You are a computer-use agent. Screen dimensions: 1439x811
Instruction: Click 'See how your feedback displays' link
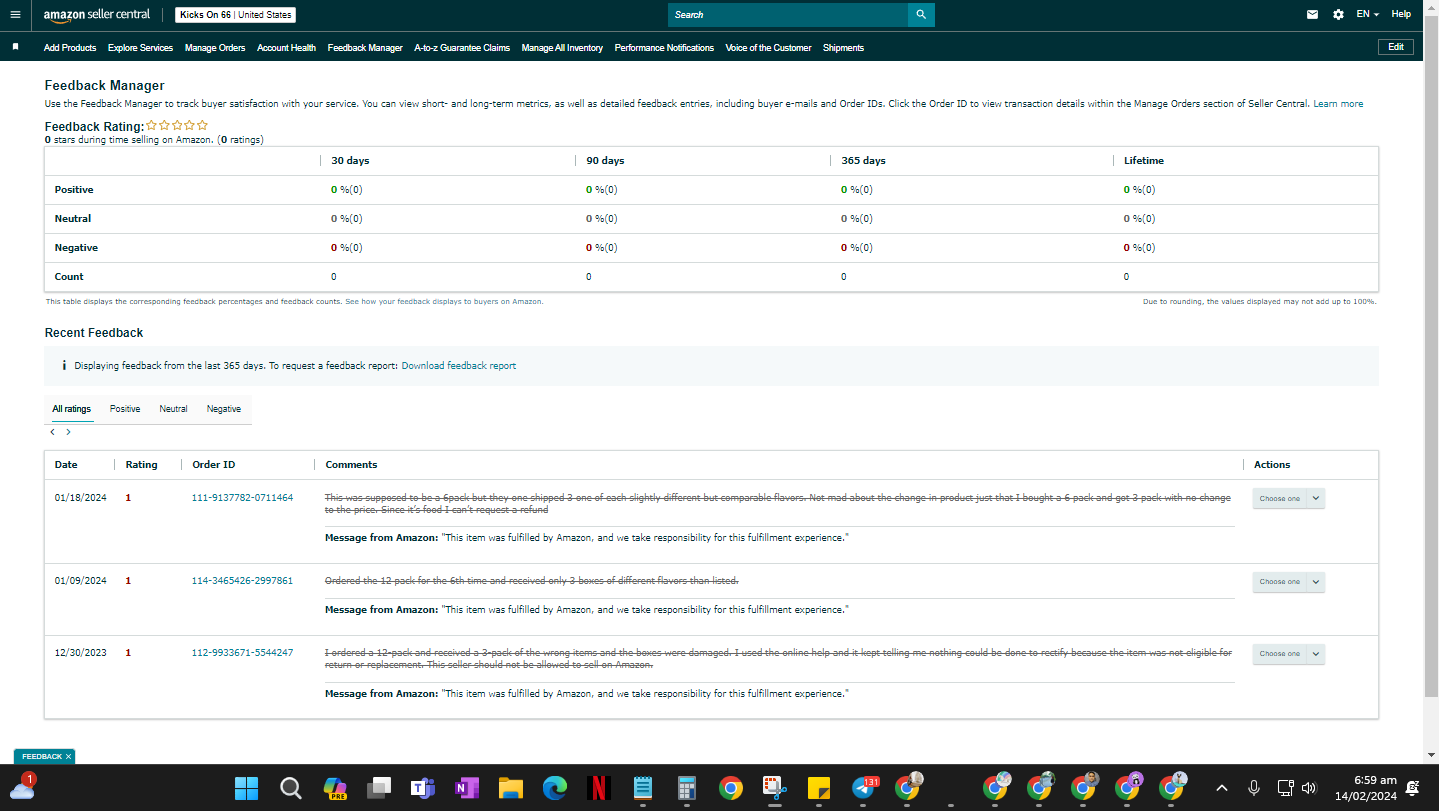point(444,301)
